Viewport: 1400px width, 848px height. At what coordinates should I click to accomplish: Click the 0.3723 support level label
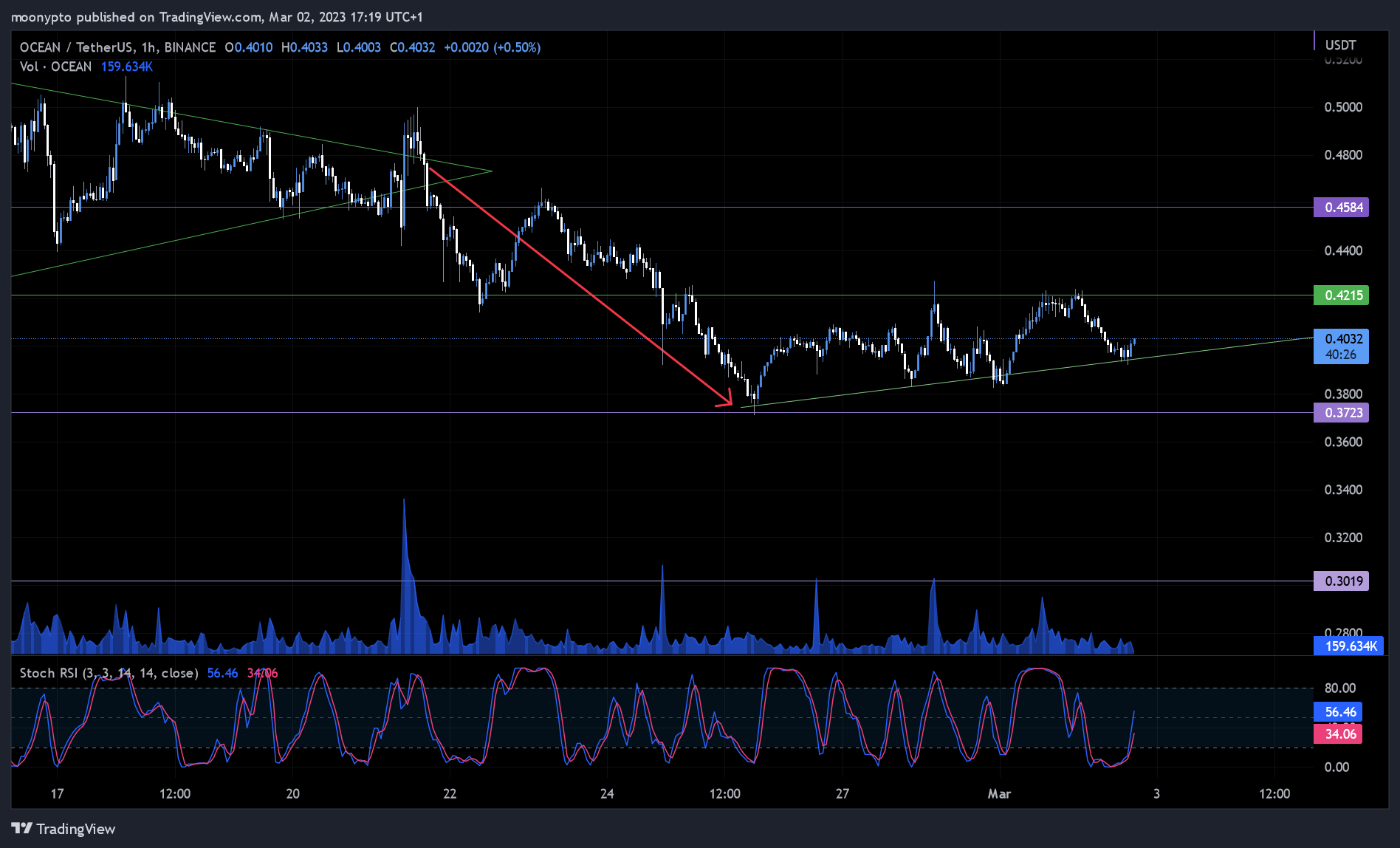click(1342, 412)
